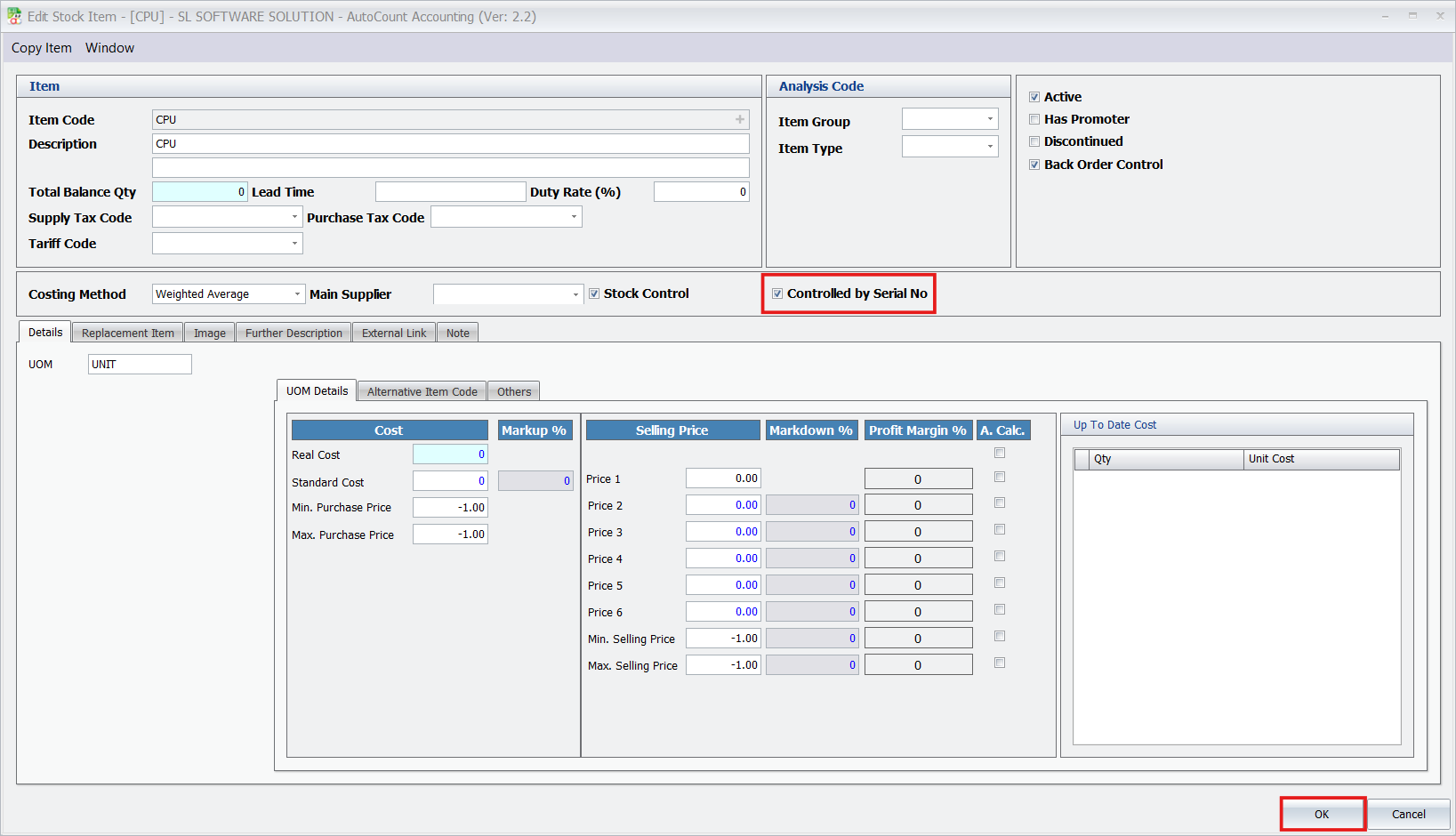1456x836 pixels.
Task: Click the AutoCount app icon in title bar
Action: click(14, 16)
